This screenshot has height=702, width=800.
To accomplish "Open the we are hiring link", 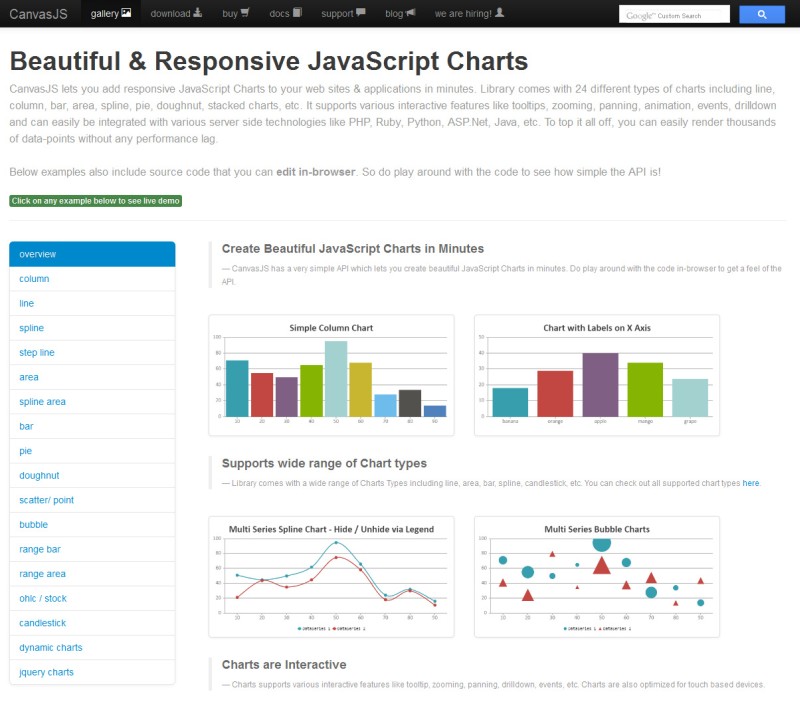I will 469,13.
